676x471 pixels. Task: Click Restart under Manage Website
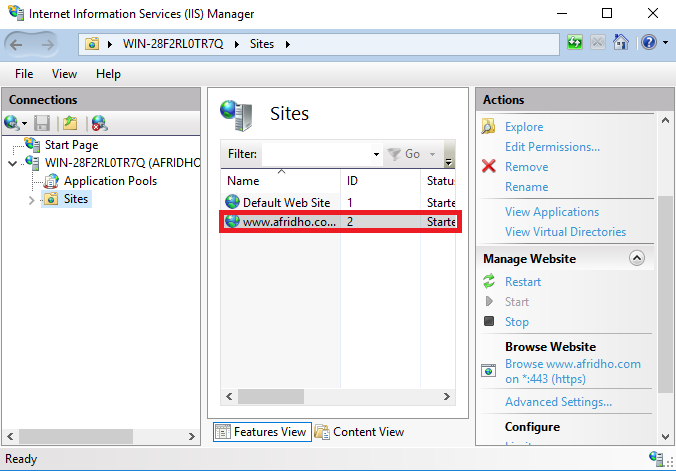[x=523, y=282]
